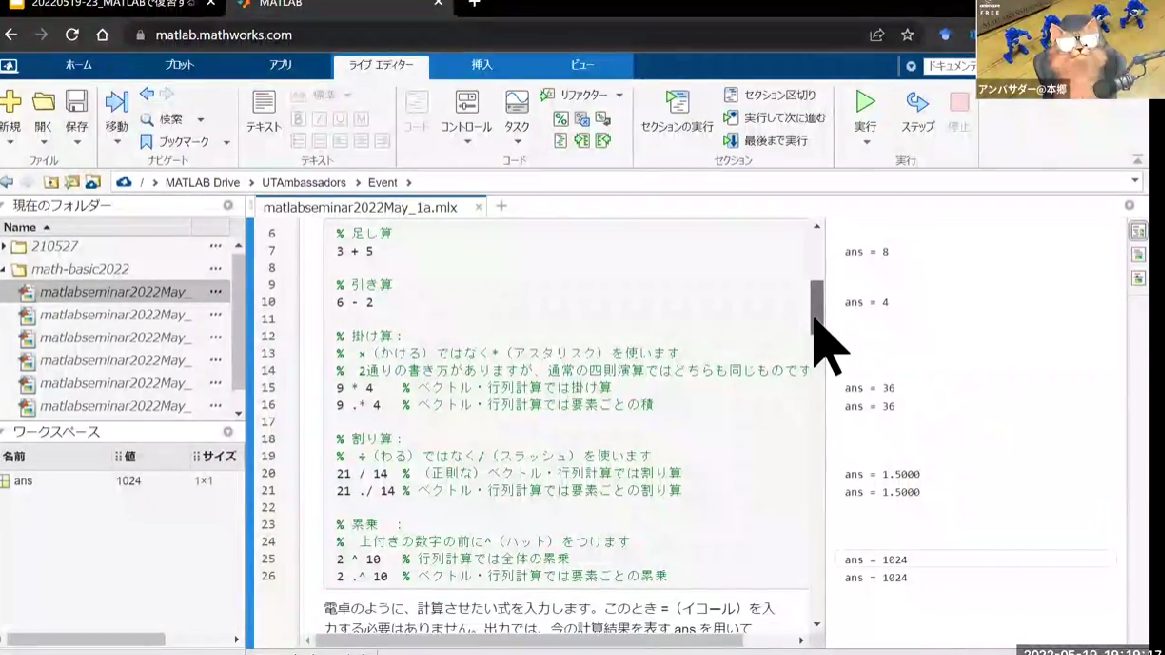
Task: Click the ブックマーク (Bookmark) icon
Action: [146, 141]
